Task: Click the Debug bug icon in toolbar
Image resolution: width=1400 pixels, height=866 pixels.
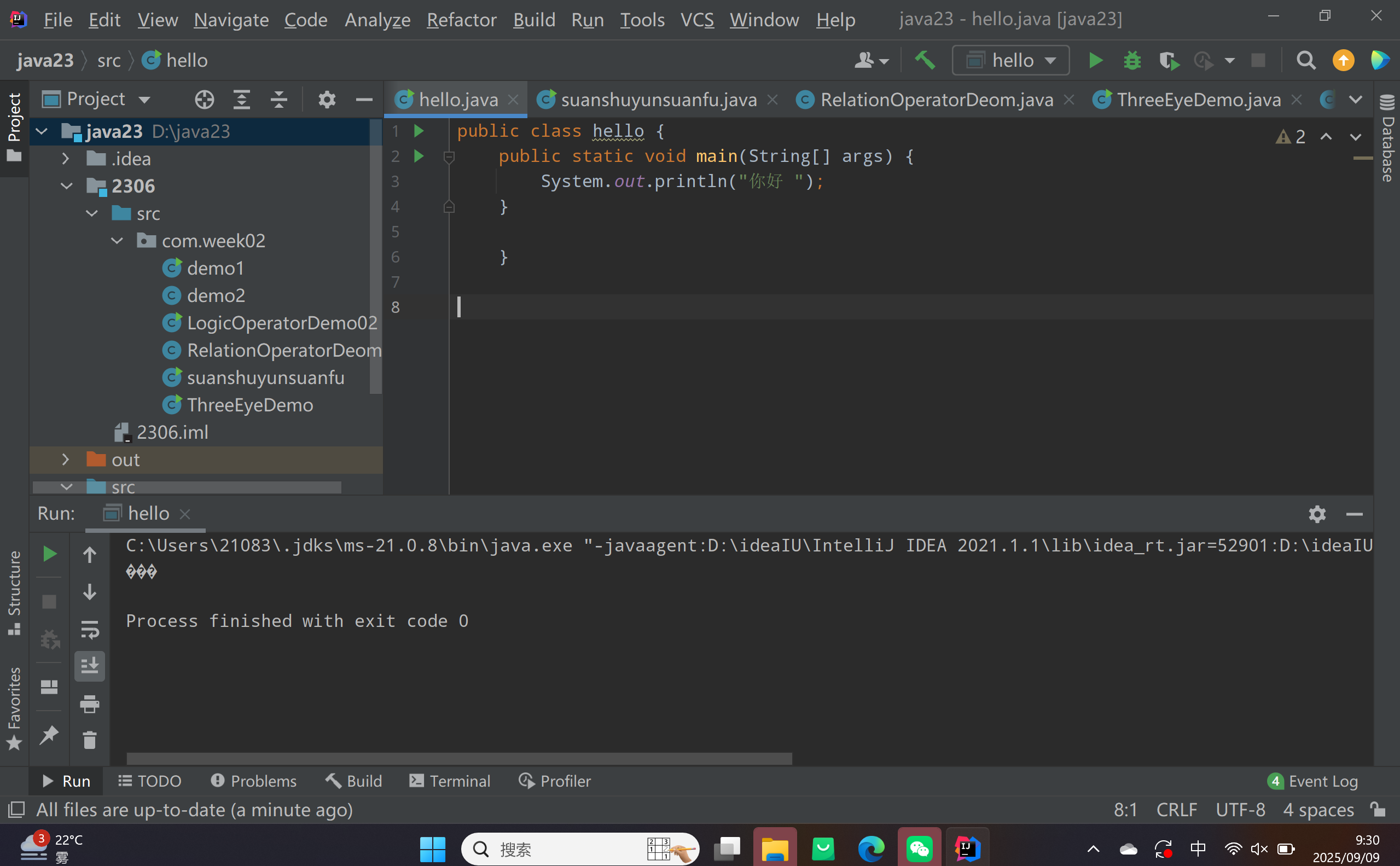Action: tap(1132, 60)
